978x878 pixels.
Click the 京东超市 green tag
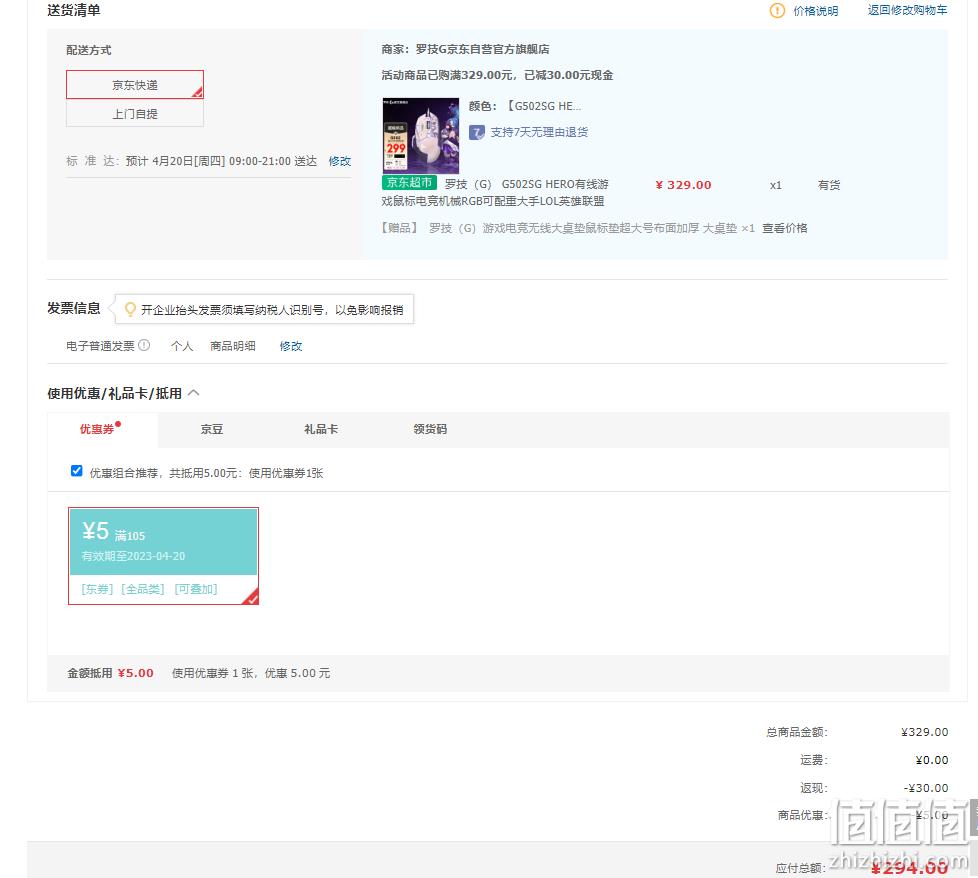click(x=409, y=183)
